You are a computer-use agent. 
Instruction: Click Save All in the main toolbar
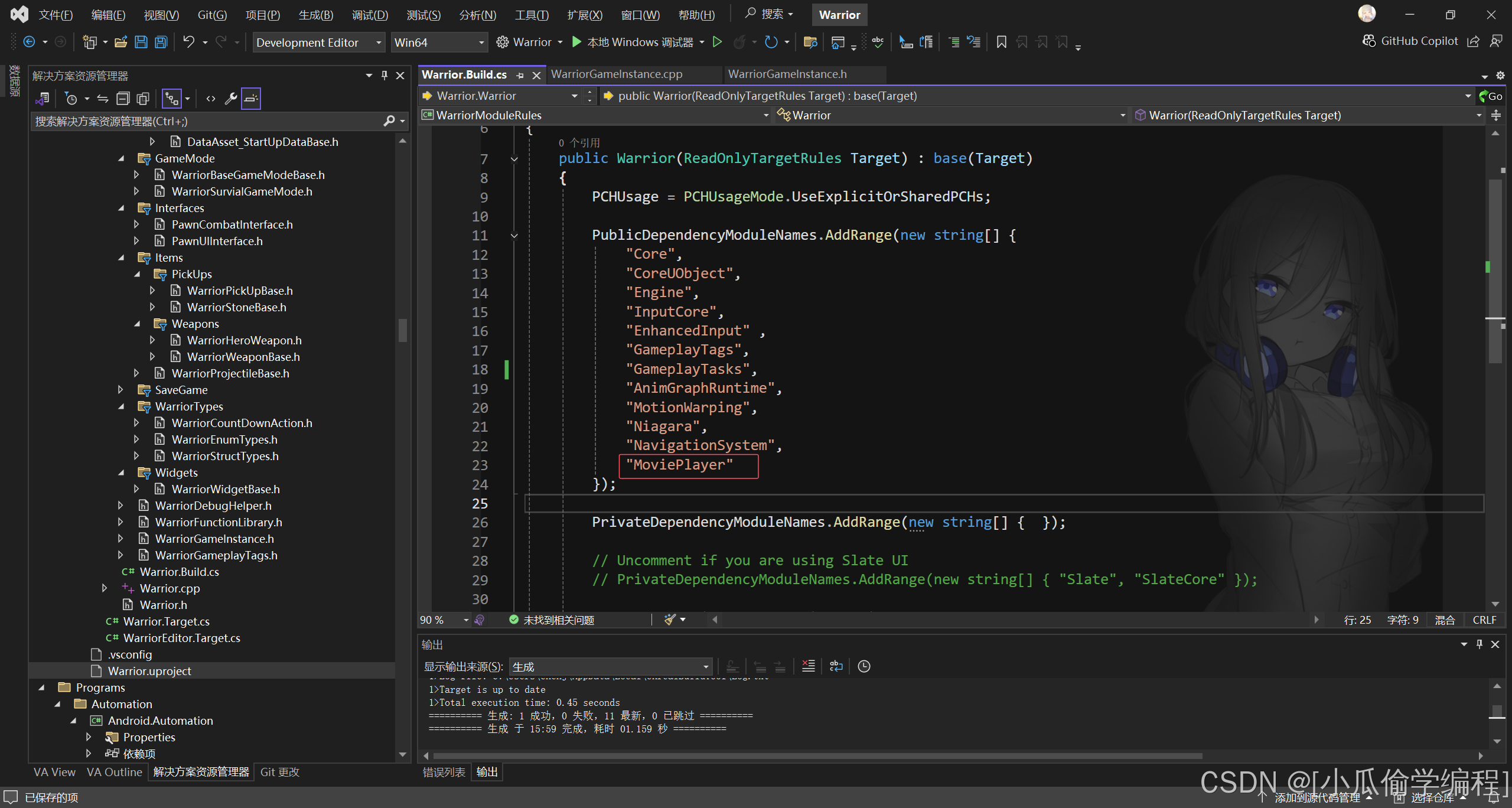(x=161, y=42)
